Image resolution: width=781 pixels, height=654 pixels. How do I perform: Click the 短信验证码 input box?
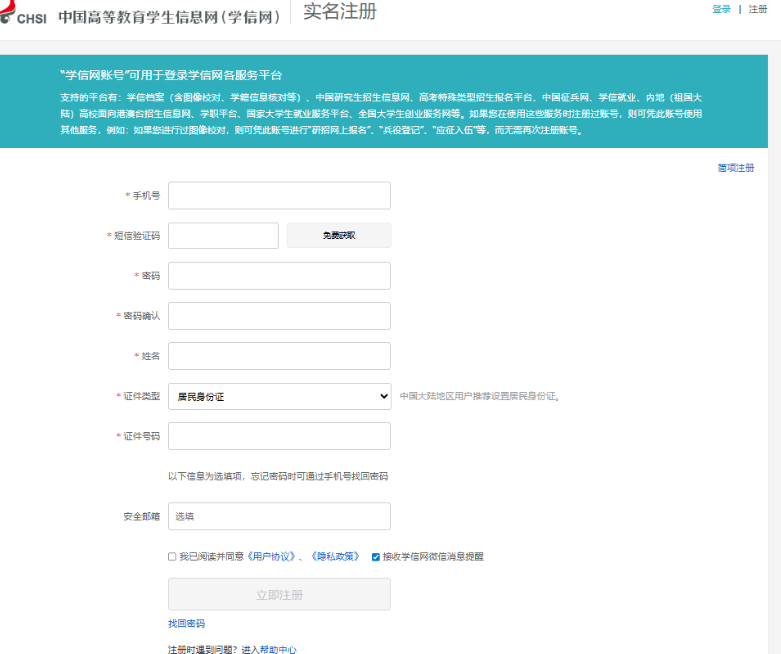coord(223,236)
